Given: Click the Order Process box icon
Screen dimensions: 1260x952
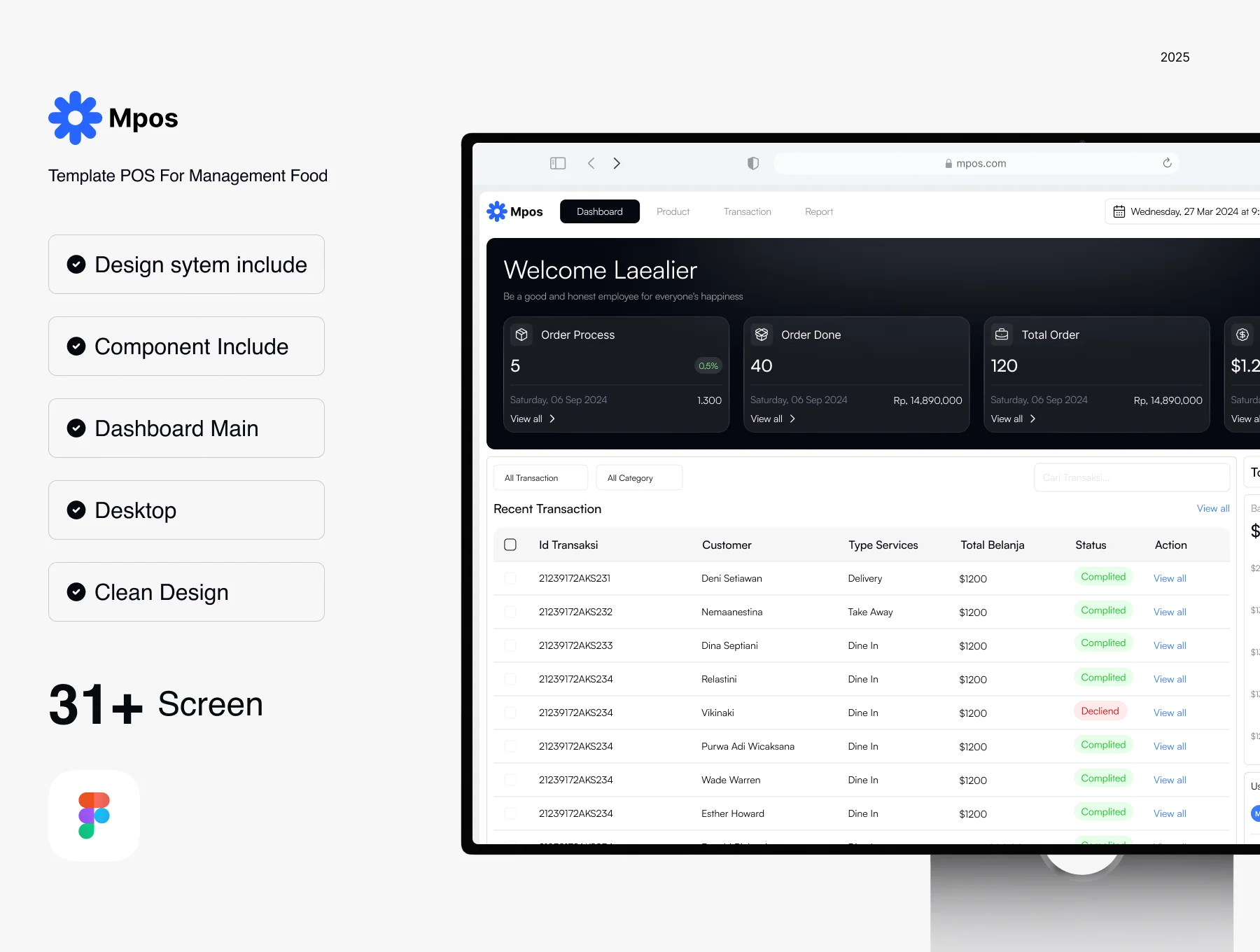Looking at the screenshot, I should [521, 335].
